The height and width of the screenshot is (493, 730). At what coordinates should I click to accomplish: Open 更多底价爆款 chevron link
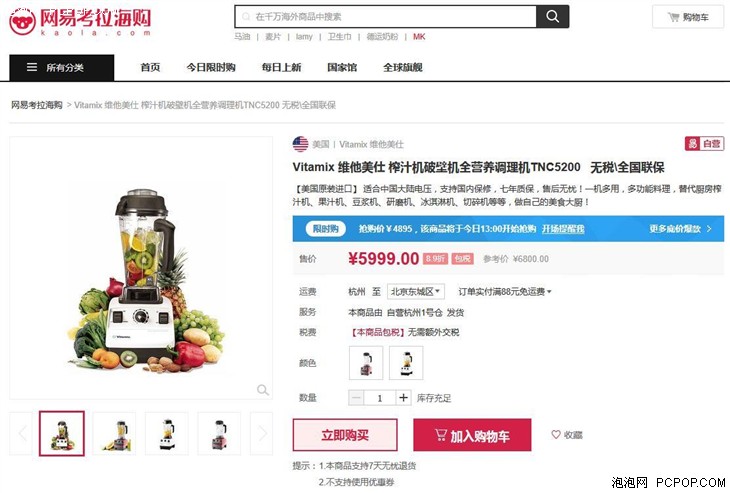[x=681, y=229]
